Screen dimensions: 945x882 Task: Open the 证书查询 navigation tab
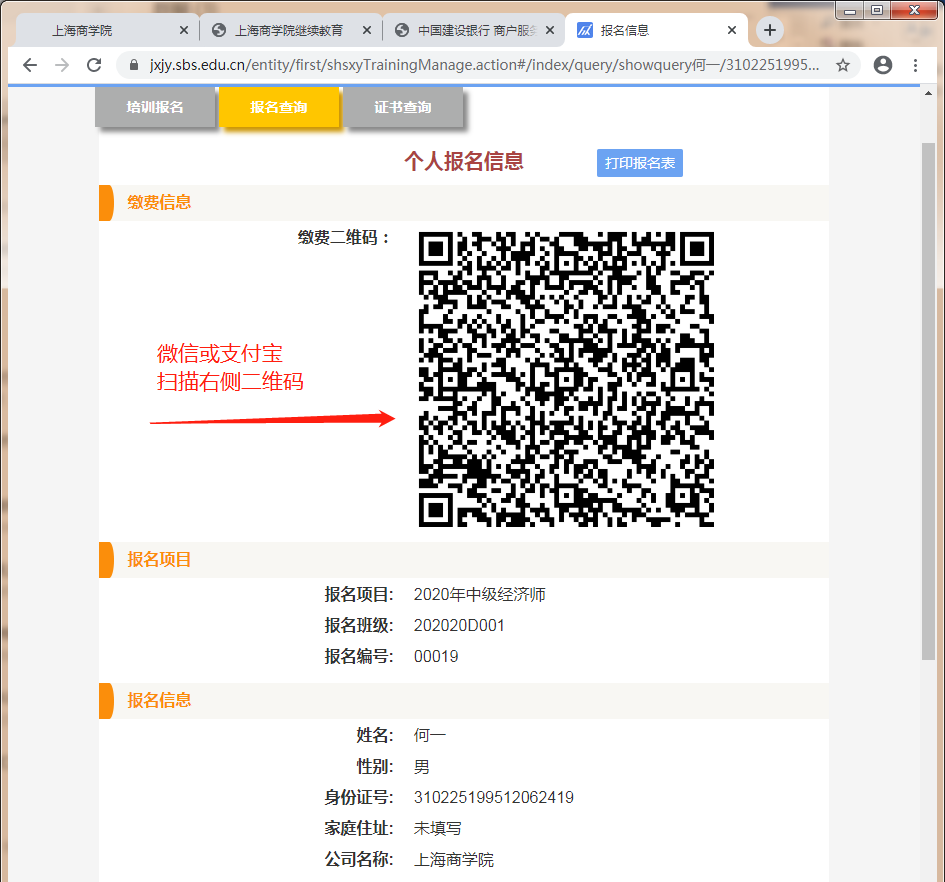click(403, 107)
